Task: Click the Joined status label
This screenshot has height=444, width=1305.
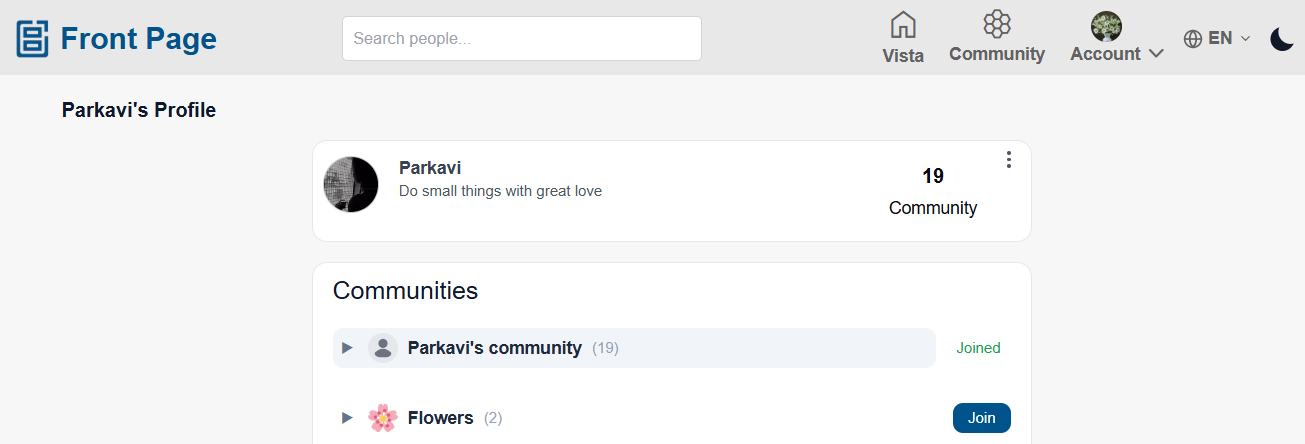Action: coord(978,348)
